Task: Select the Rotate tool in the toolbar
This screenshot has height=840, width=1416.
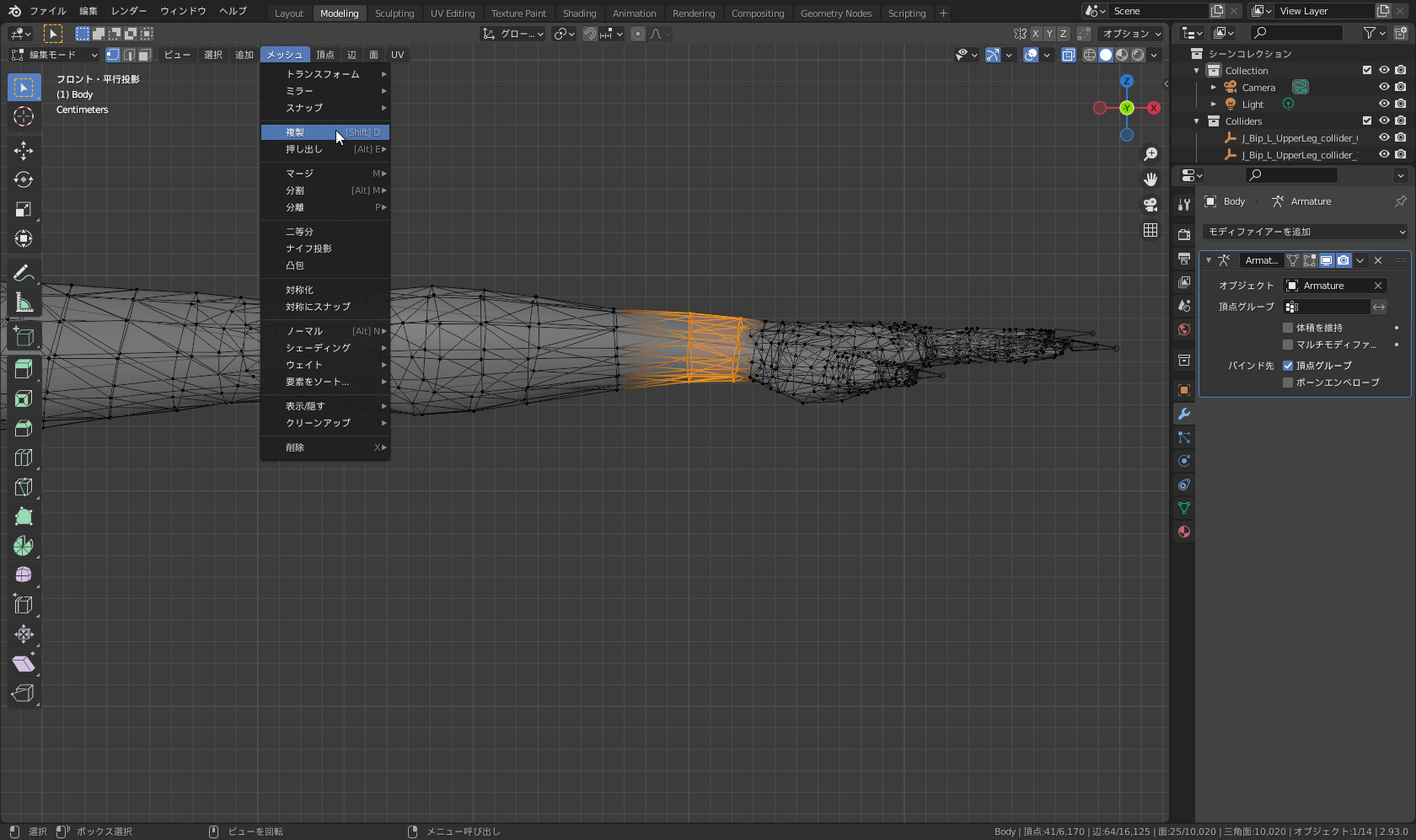Action: pos(24,179)
